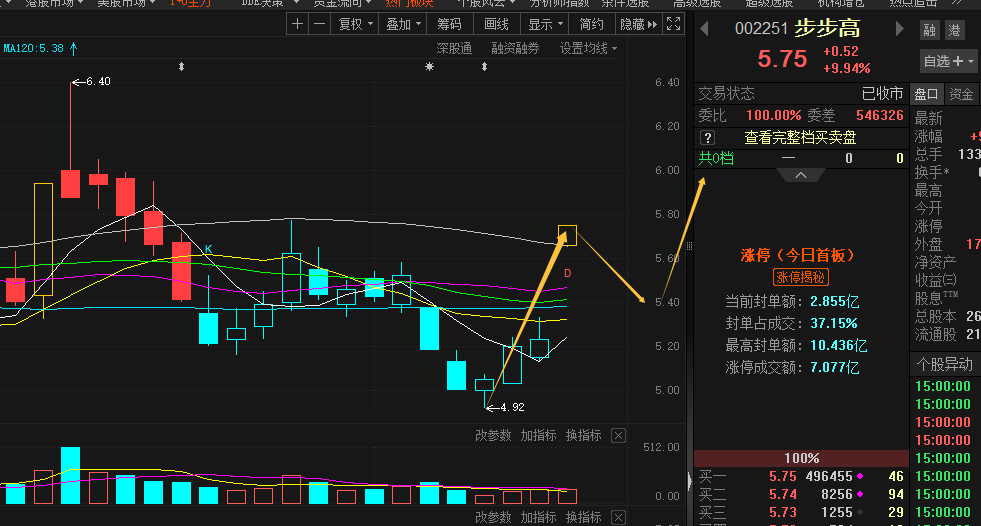The height and width of the screenshot is (526, 981).
Task: Click the K signal marker on chart
Action: pos(208,249)
